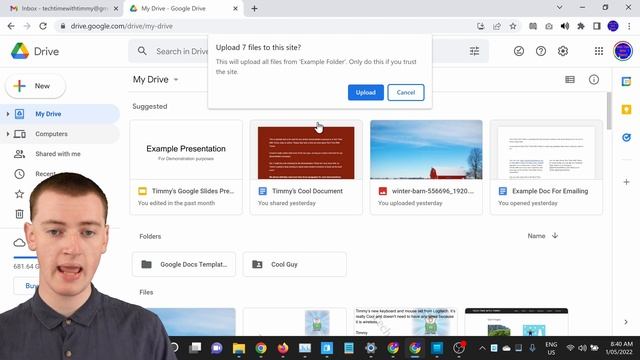Open Google Keep side panel icon
Image resolution: width=640 pixels, height=360 pixels.
tap(626, 109)
